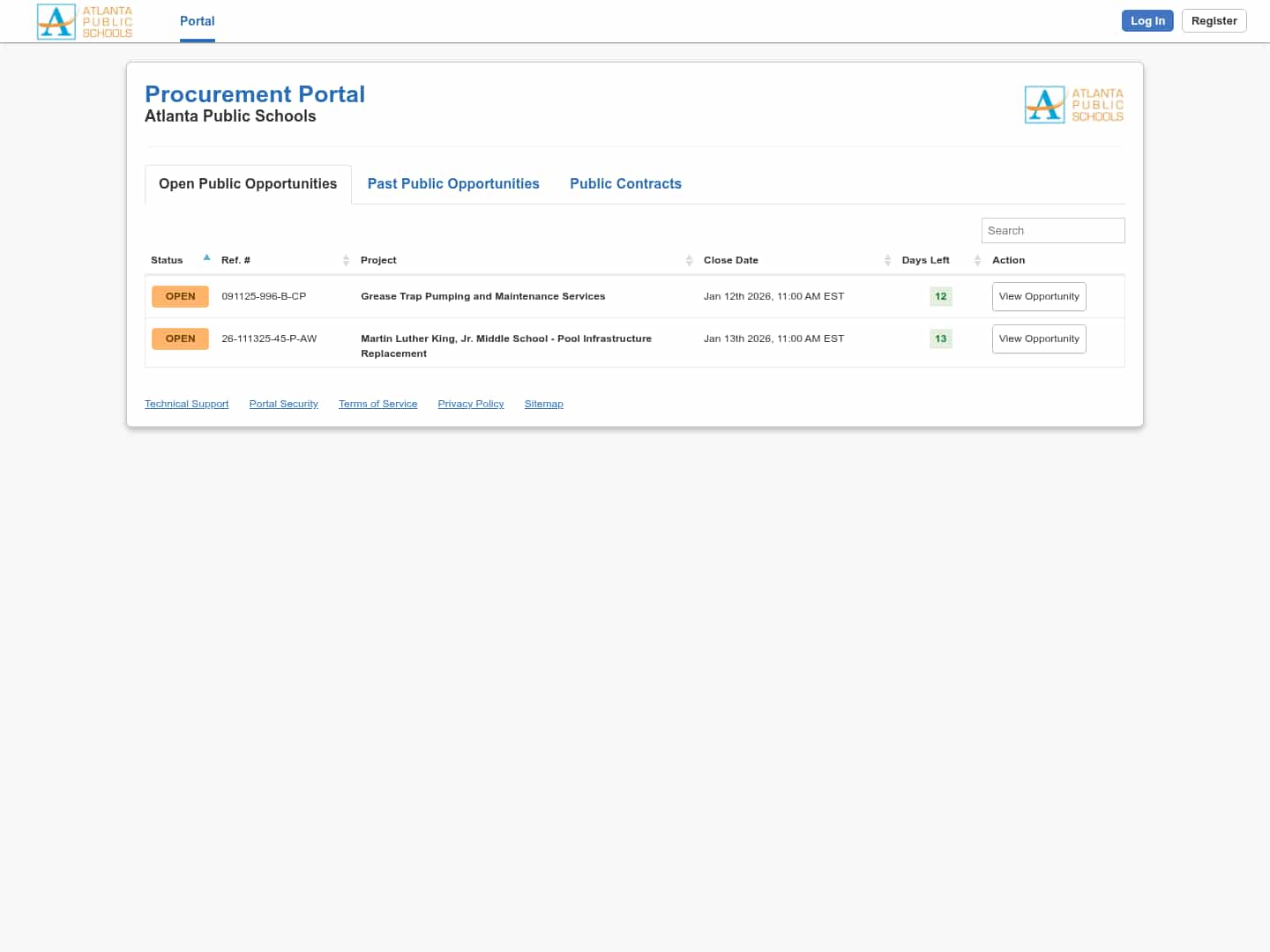1270x952 pixels.
Task: Sort table by Status column arrow
Action: point(206,258)
